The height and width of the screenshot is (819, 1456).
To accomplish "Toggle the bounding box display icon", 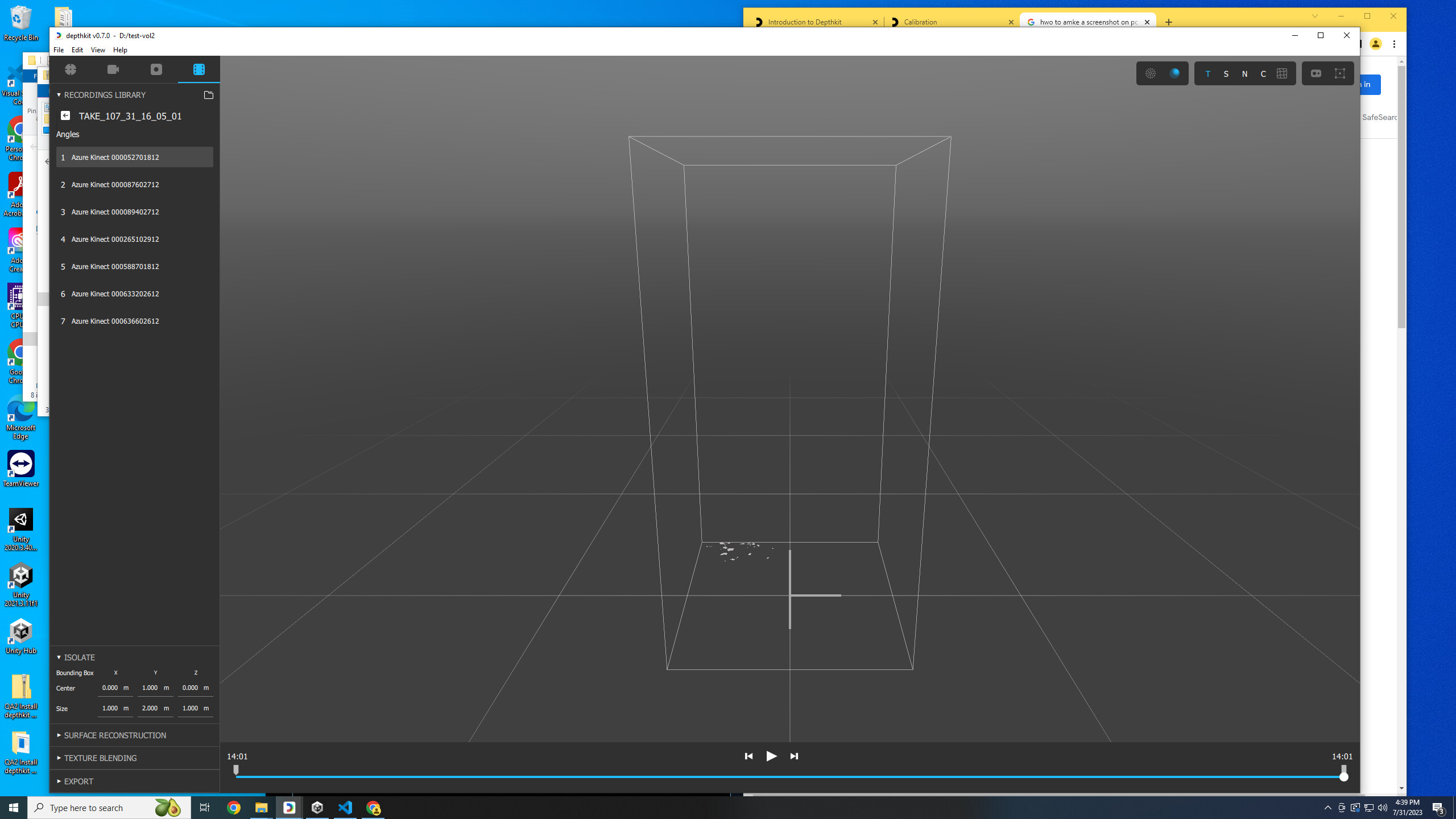I will pyautogui.click(x=1339, y=73).
